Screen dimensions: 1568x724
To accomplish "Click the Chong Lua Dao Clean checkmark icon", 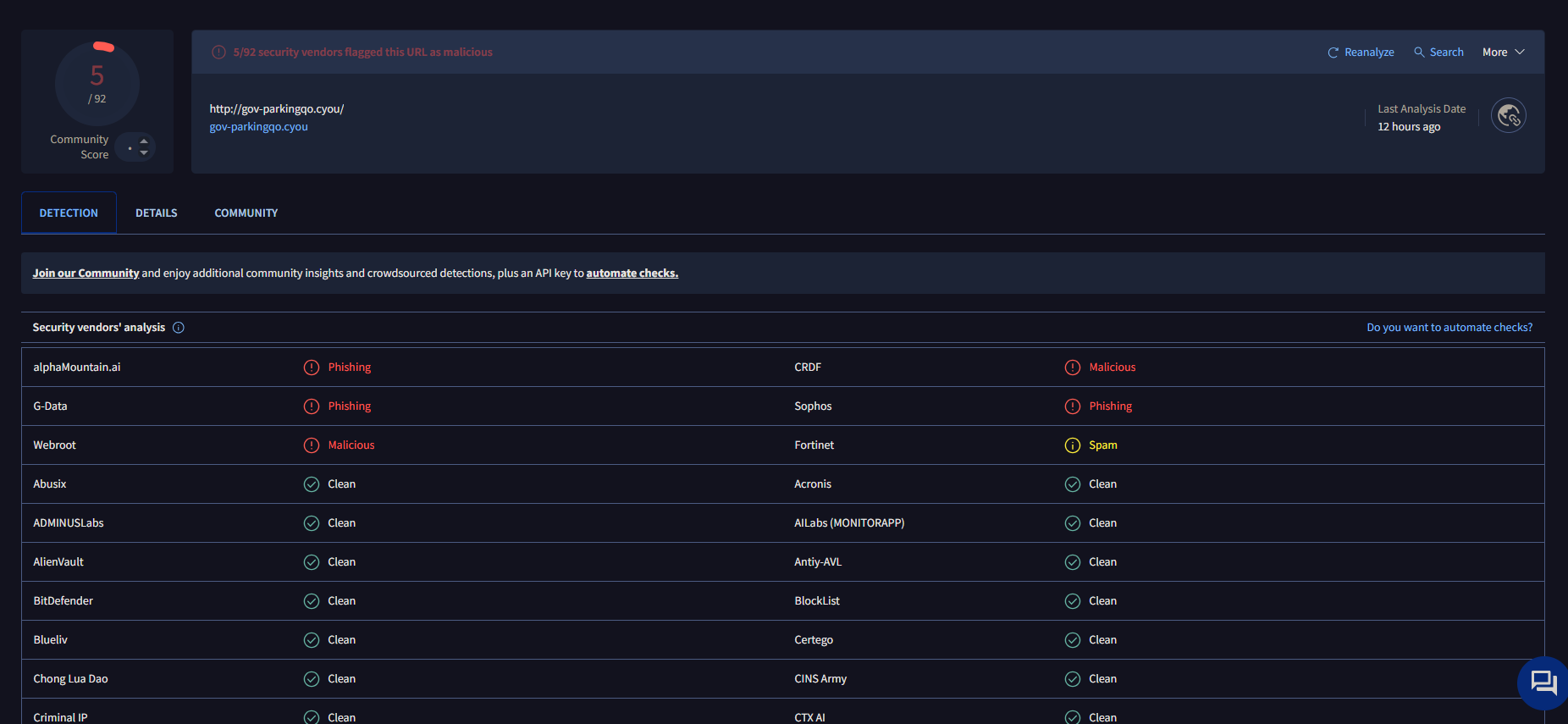I will (x=312, y=679).
